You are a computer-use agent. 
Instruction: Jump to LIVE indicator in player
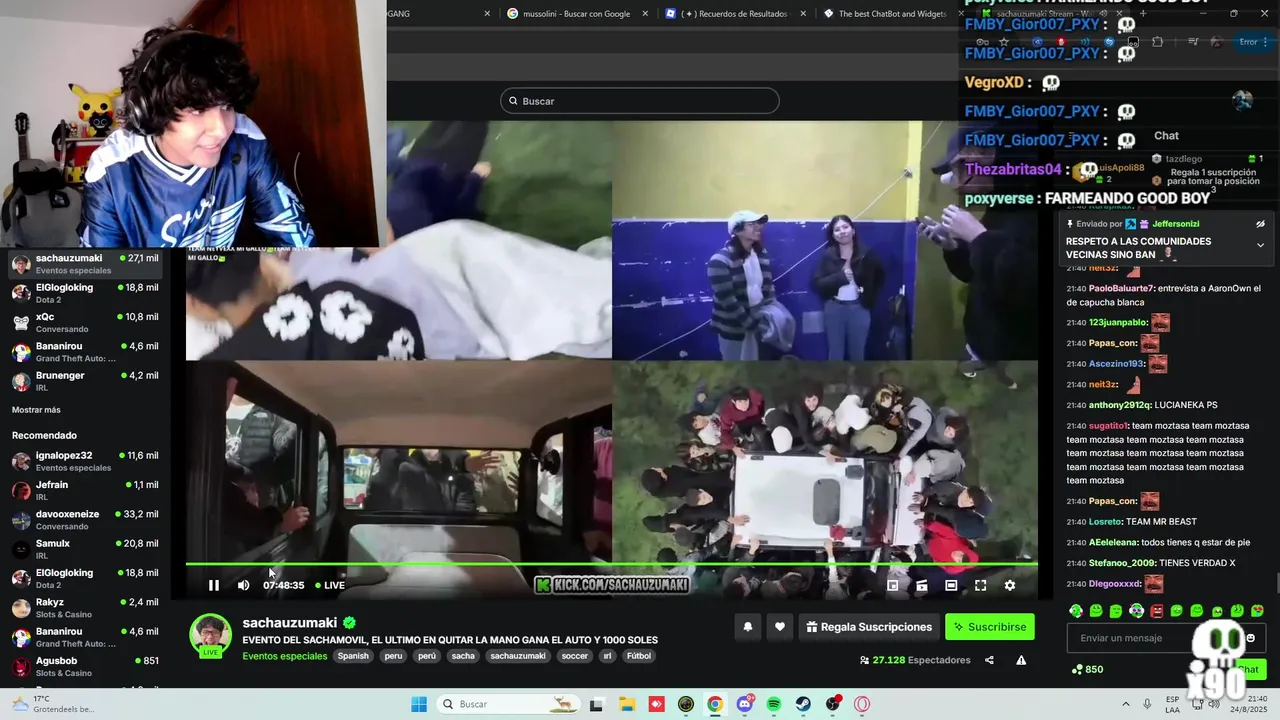(330, 585)
